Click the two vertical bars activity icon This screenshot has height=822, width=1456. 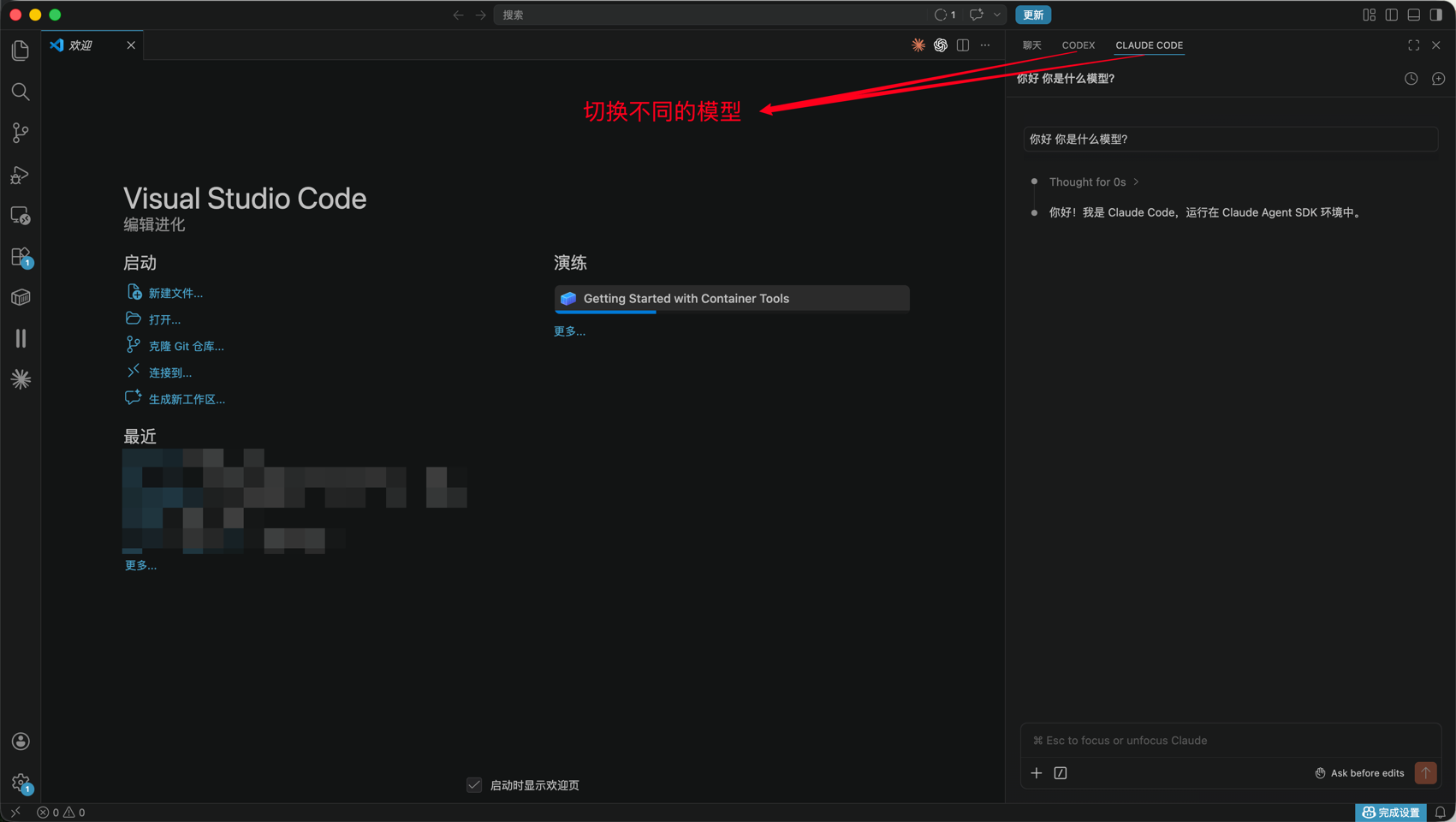21,338
